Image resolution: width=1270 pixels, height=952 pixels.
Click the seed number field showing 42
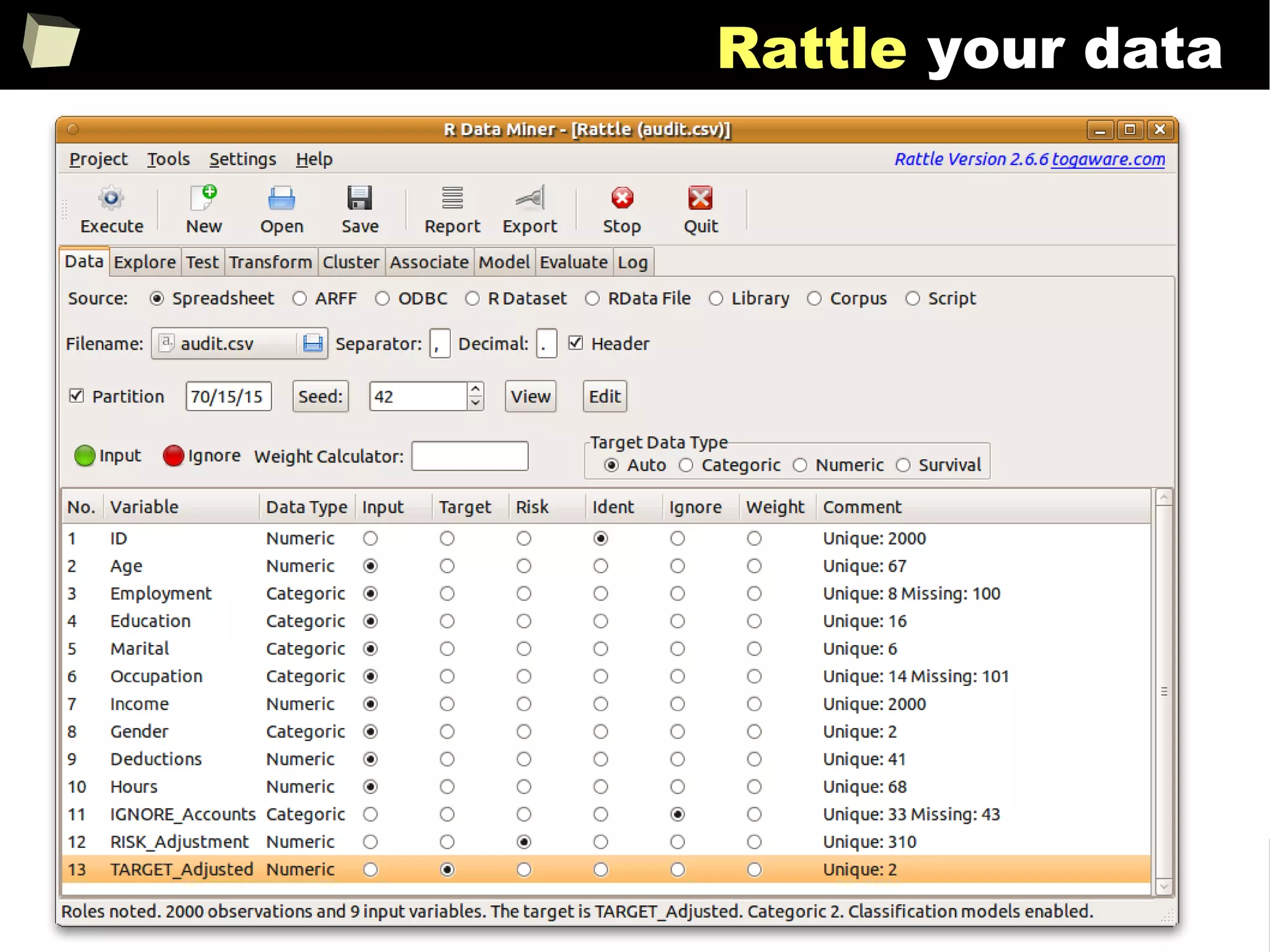click(x=418, y=396)
